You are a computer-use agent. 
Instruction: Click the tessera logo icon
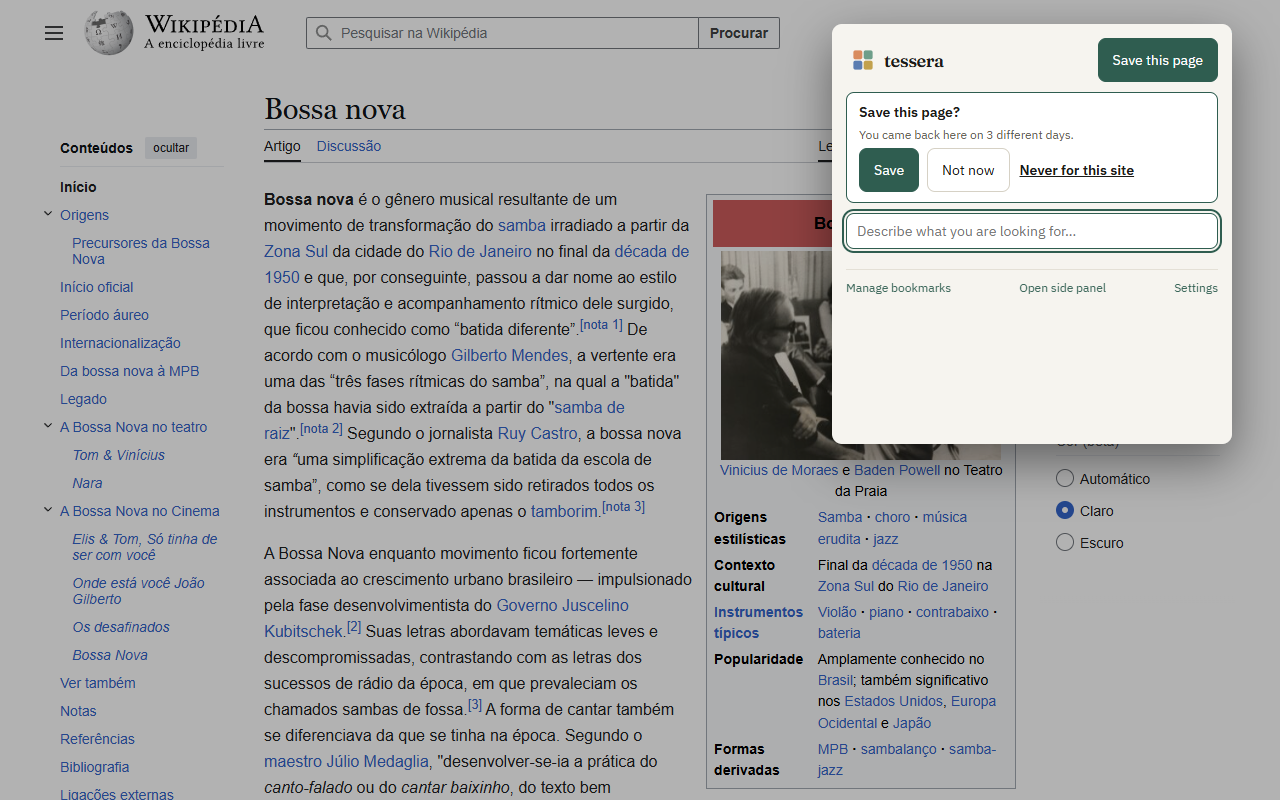click(863, 61)
